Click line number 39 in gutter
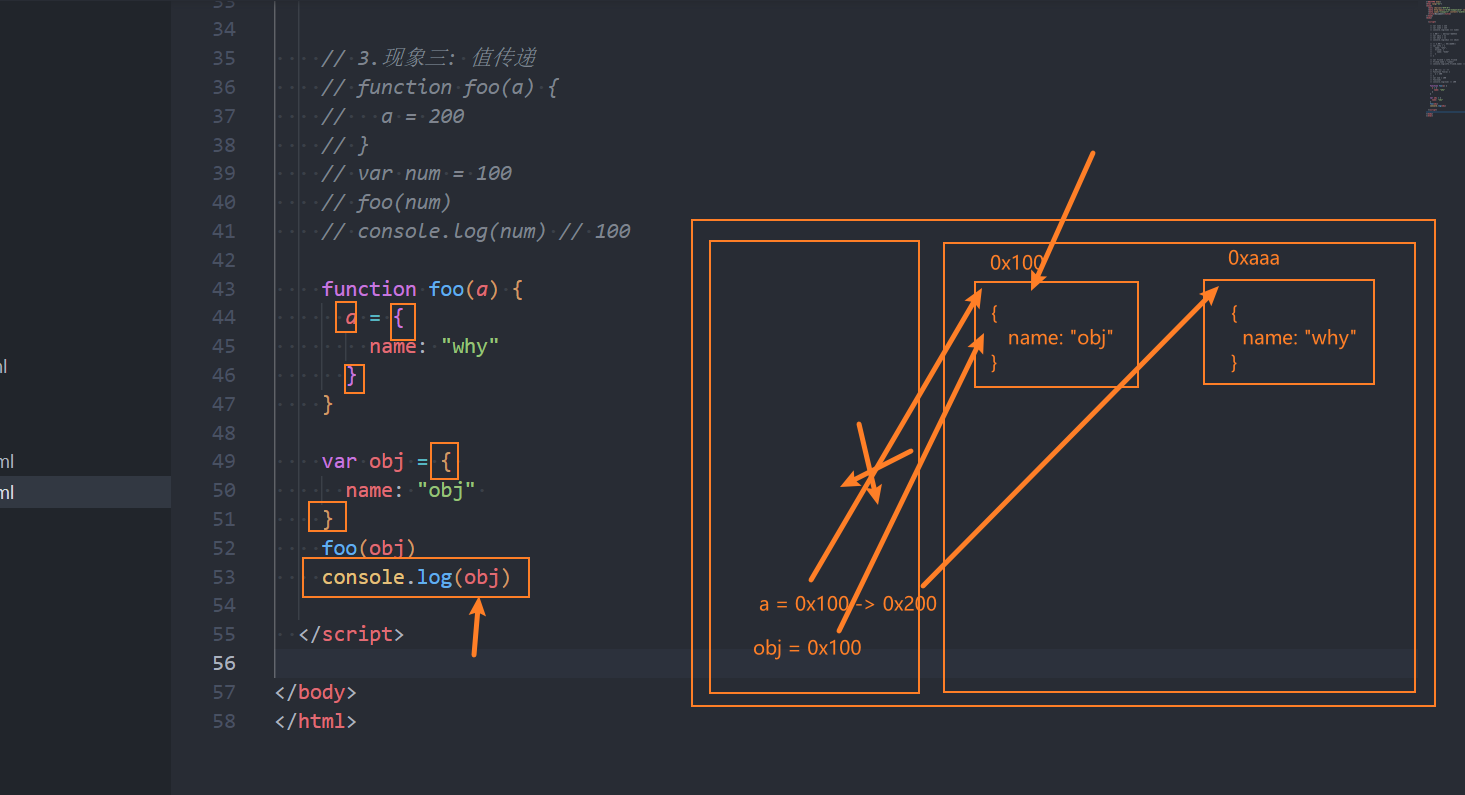Viewport: 1465px width, 795px height. (224, 173)
